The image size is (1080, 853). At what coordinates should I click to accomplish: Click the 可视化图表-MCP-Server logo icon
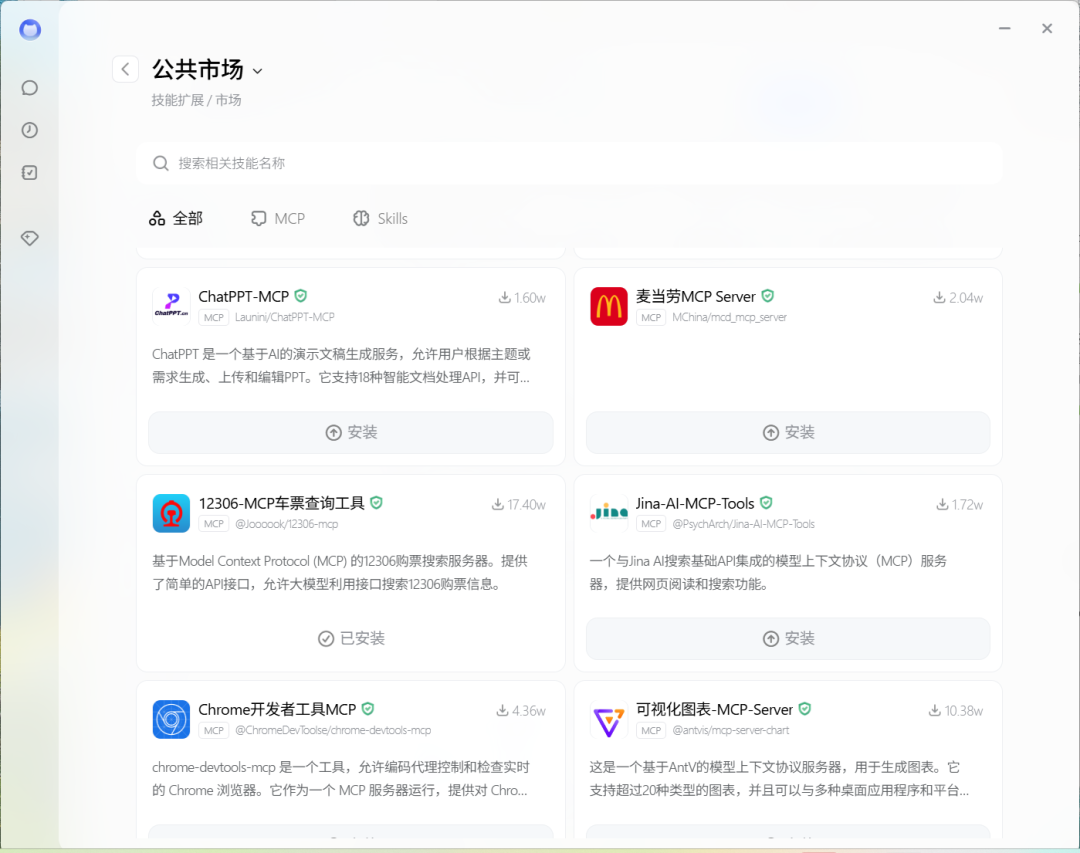pyautogui.click(x=608, y=719)
